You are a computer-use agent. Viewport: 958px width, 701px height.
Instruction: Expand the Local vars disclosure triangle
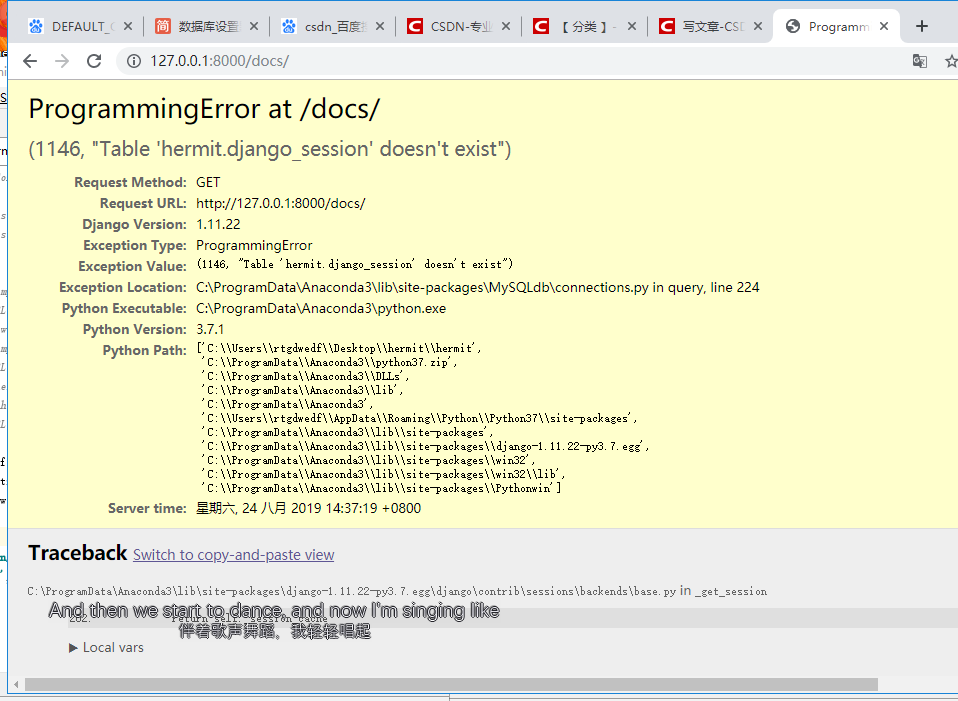73,648
